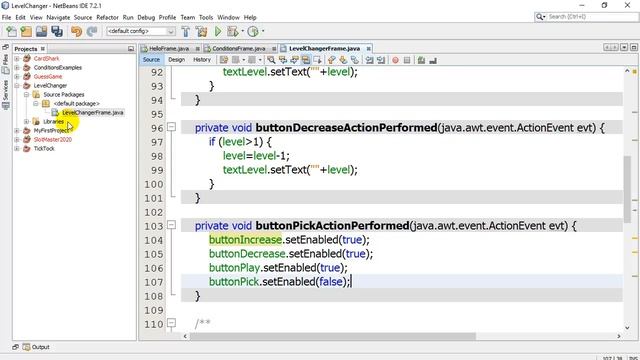Click Next Bookmark editor icon
This screenshot has width=640, height=360.
343,60
